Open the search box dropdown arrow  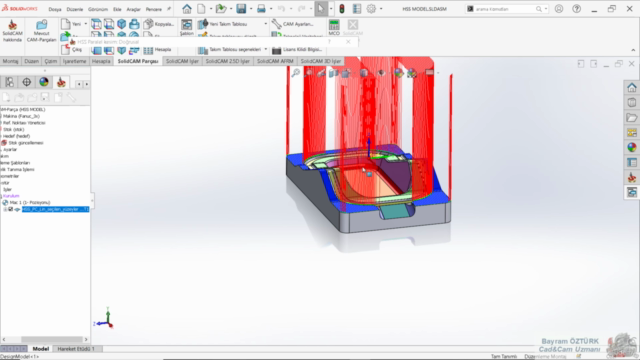(x=546, y=9)
